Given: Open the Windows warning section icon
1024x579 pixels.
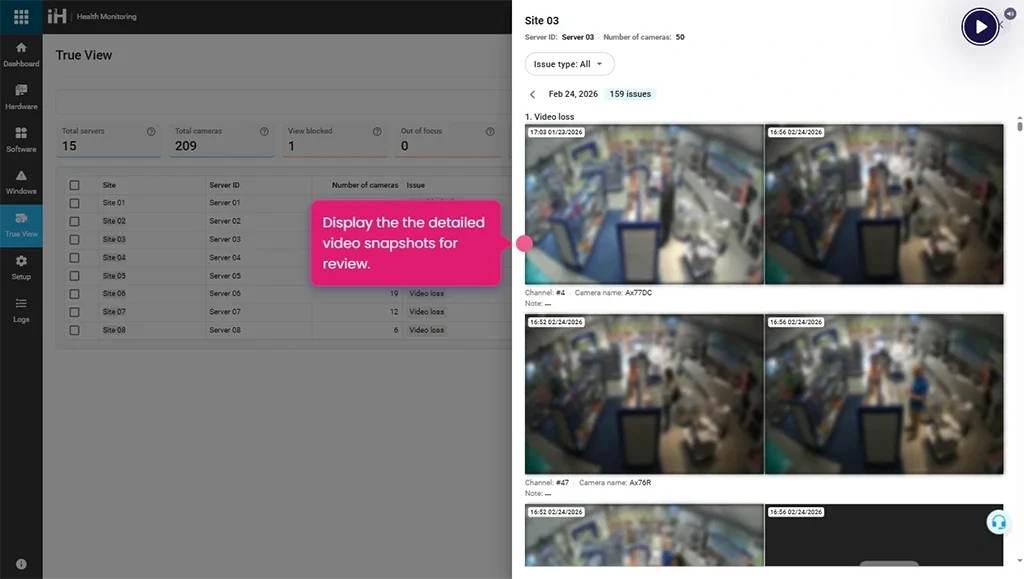Looking at the screenshot, I should 21,181.
